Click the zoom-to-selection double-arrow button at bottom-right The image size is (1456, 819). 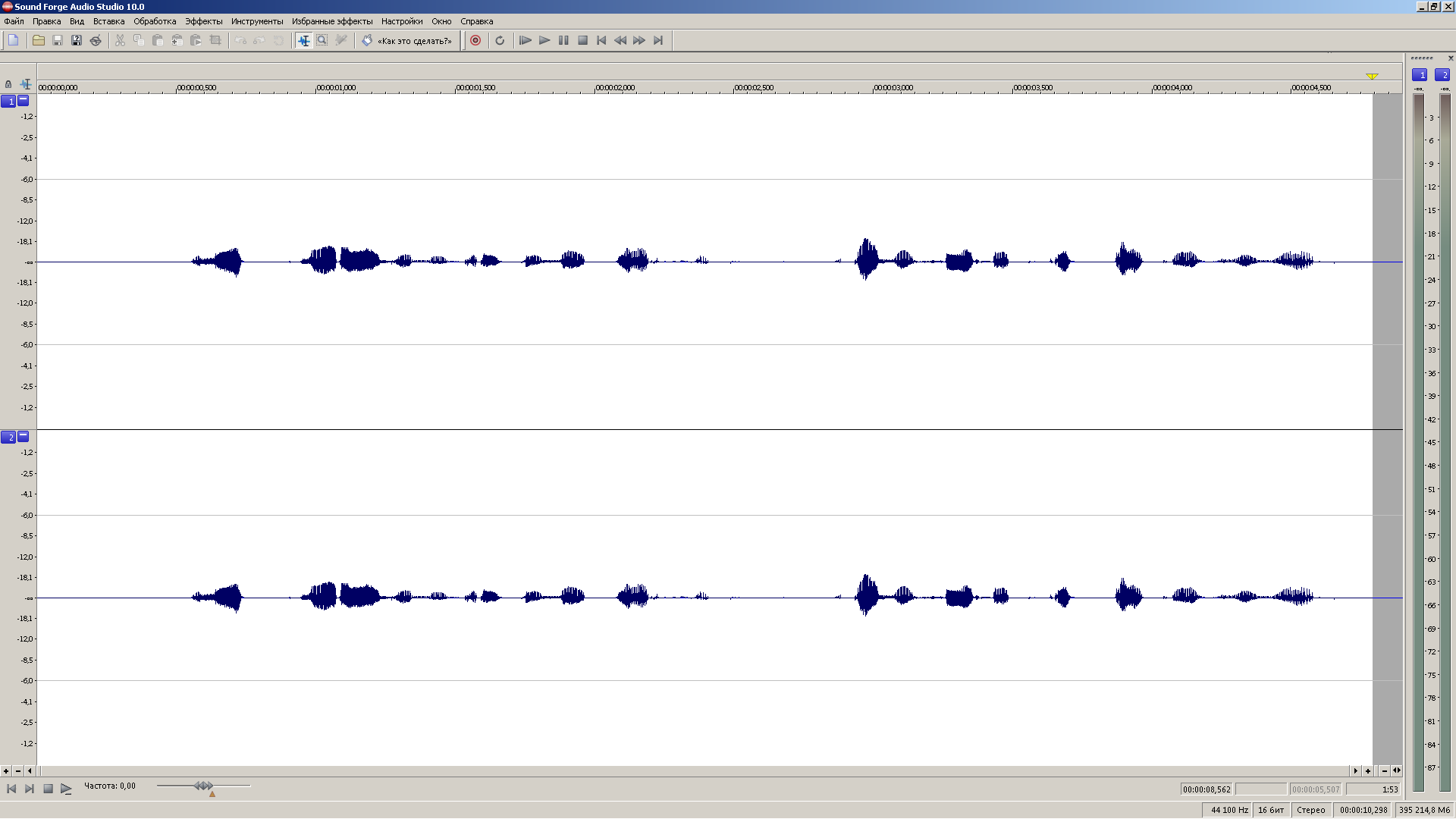[x=1397, y=770]
